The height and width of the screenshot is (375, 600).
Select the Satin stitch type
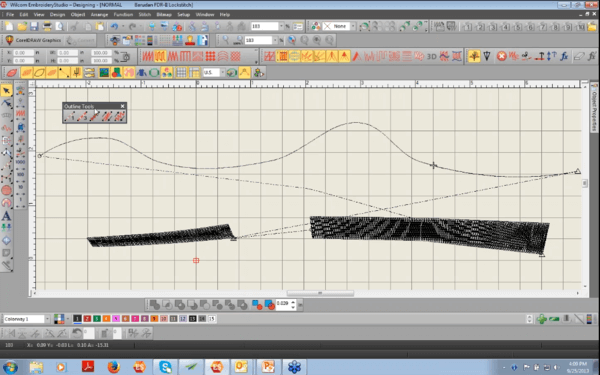(148, 57)
